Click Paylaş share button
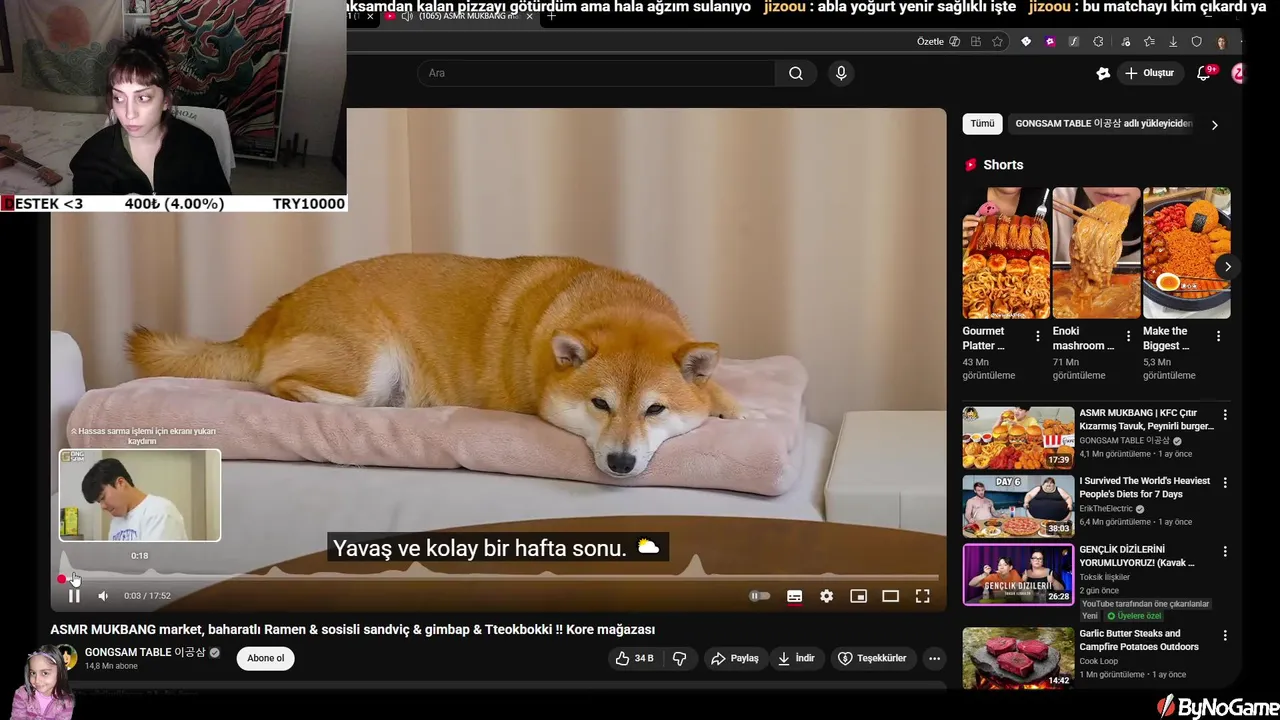The height and width of the screenshot is (720, 1280). pyautogui.click(x=735, y=658)
